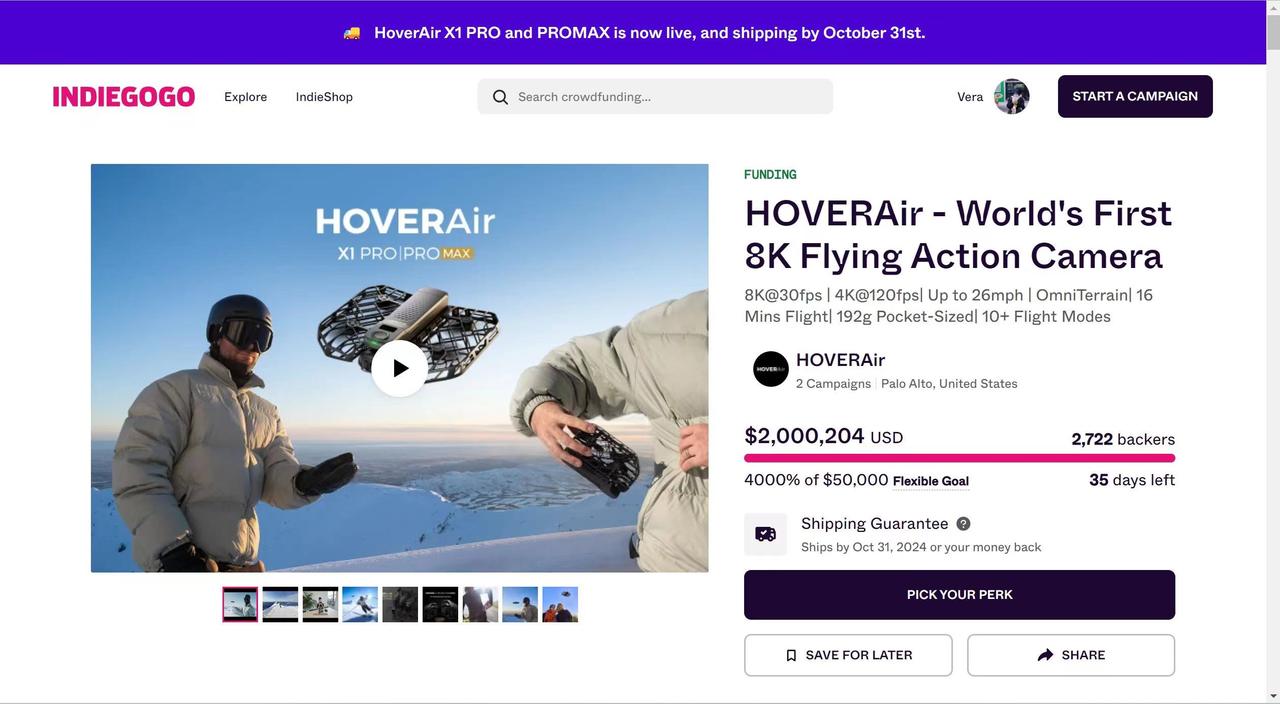
Task: Click the HOVERAir campaigner logo
Action: [x=770, y=369]
